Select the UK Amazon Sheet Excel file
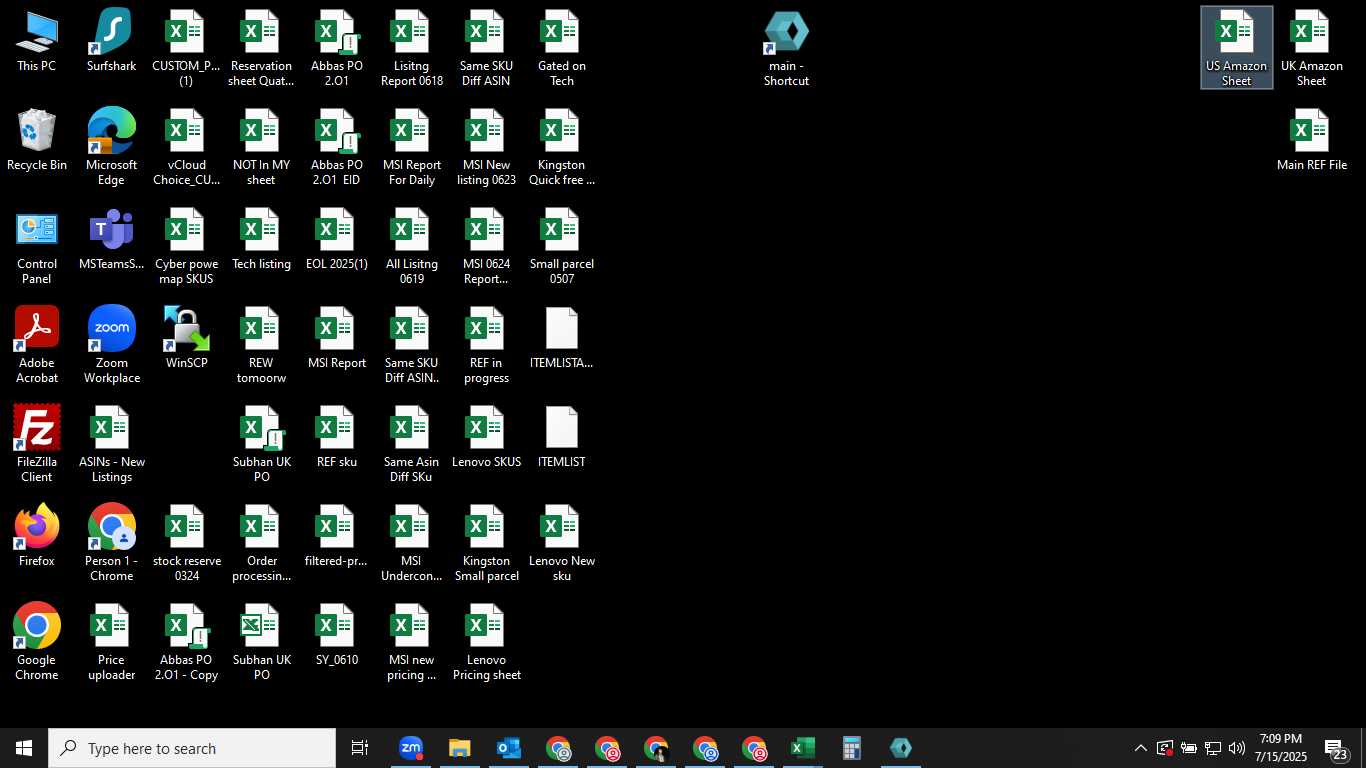The image size is (1366, 768). (x=1311, y=49)
